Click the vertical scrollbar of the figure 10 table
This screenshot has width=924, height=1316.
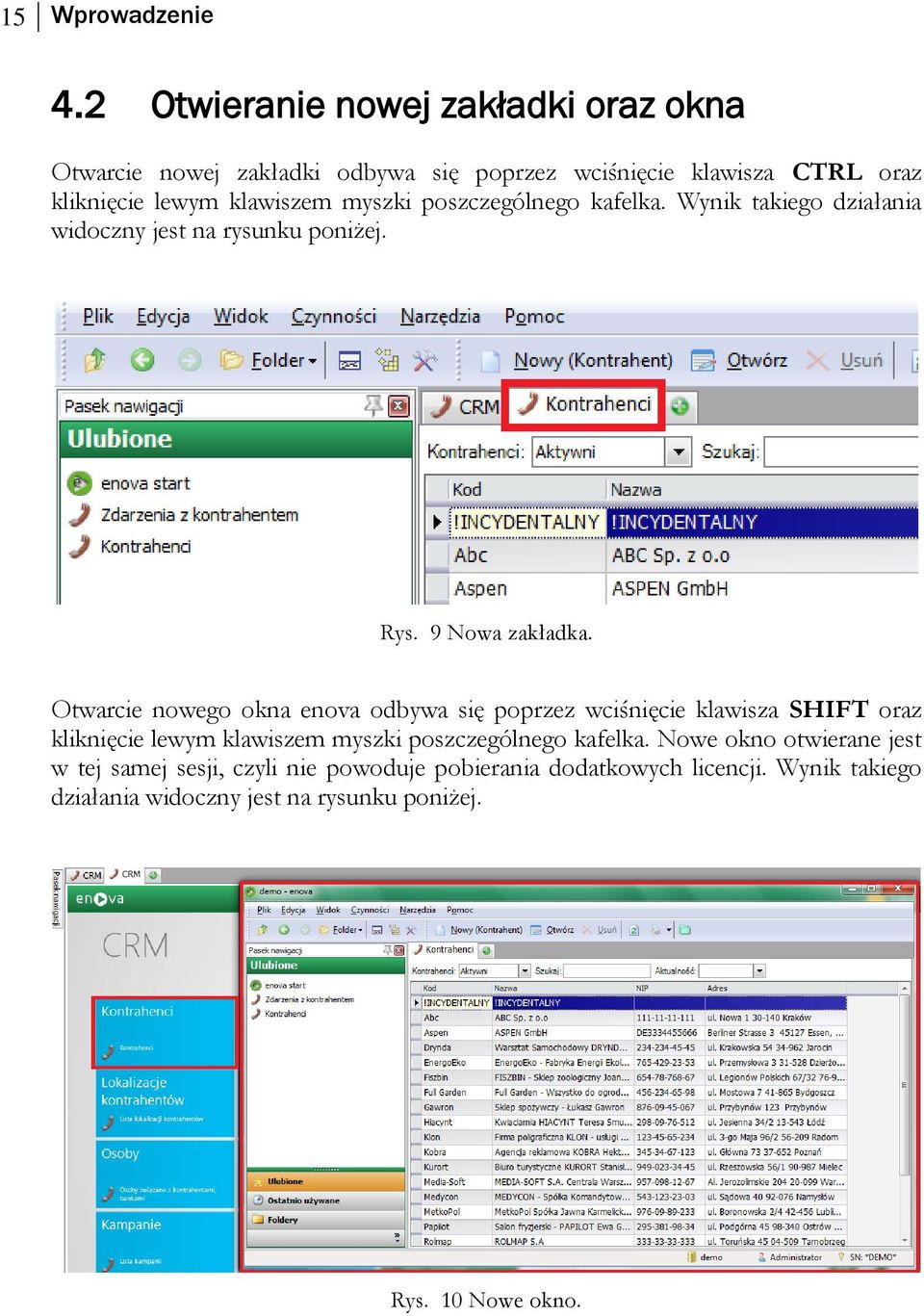[904, 1114]
